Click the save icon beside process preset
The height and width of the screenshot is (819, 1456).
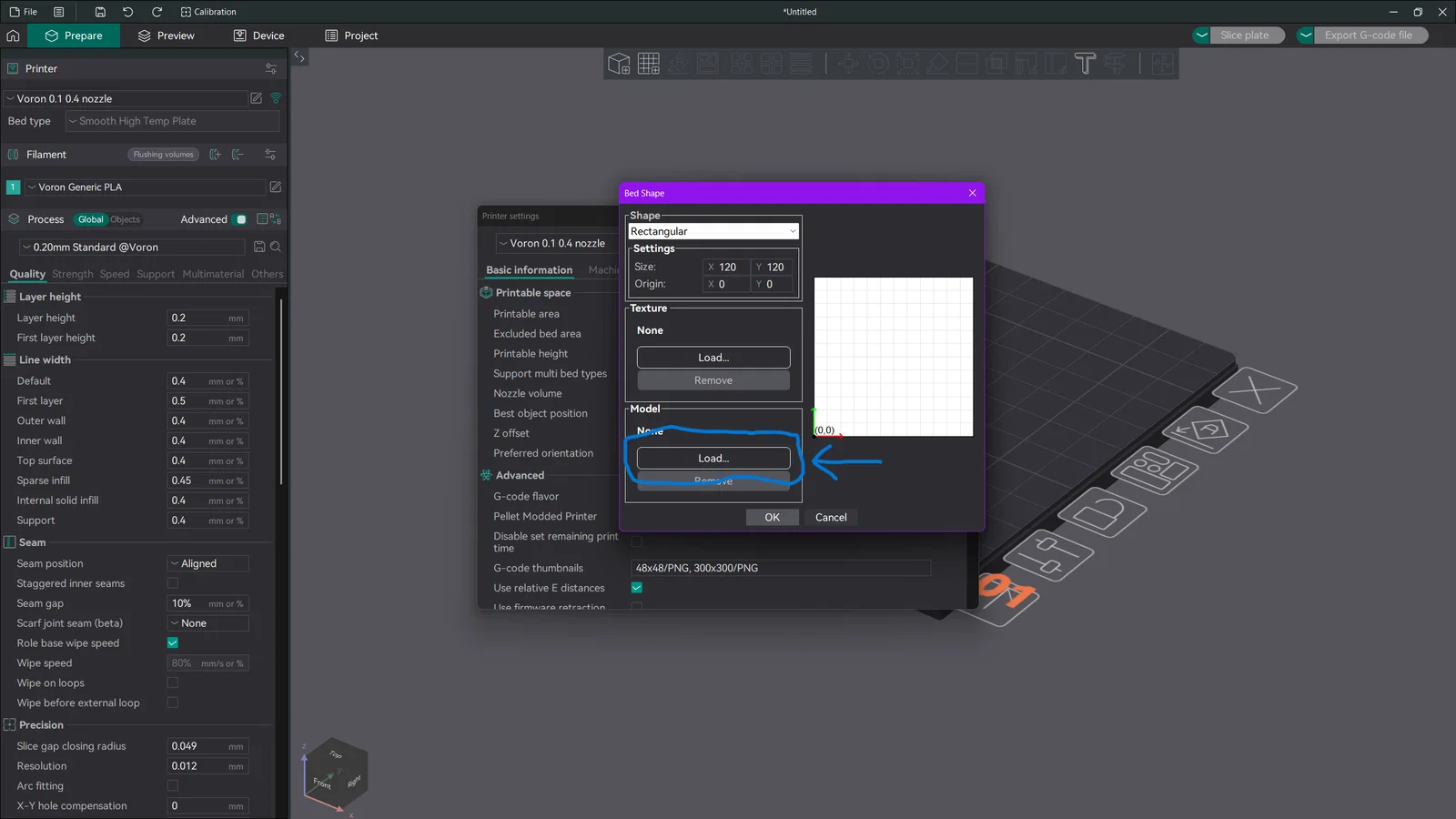tap(259, 247)
